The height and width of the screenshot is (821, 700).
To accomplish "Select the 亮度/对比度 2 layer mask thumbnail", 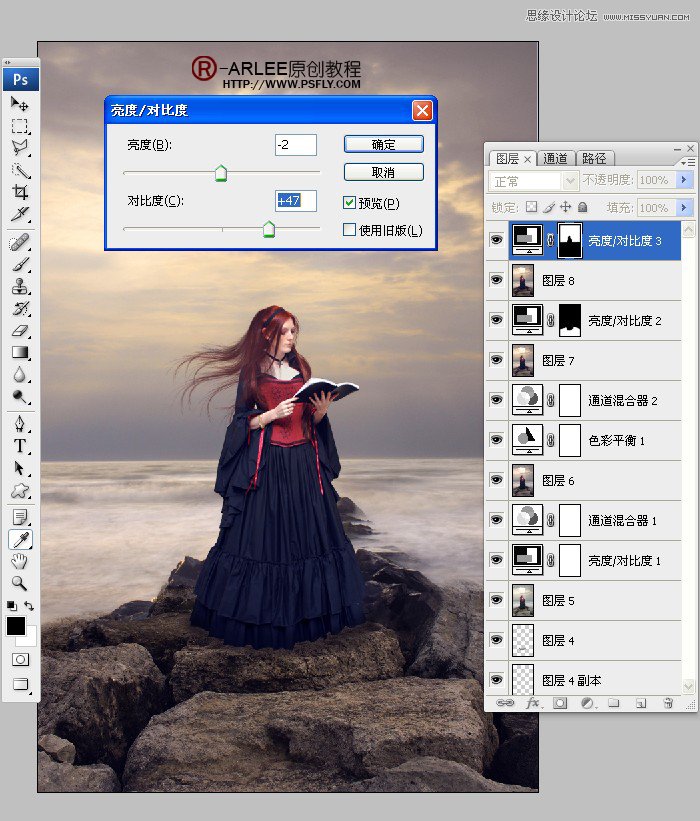I will [570, 320].
